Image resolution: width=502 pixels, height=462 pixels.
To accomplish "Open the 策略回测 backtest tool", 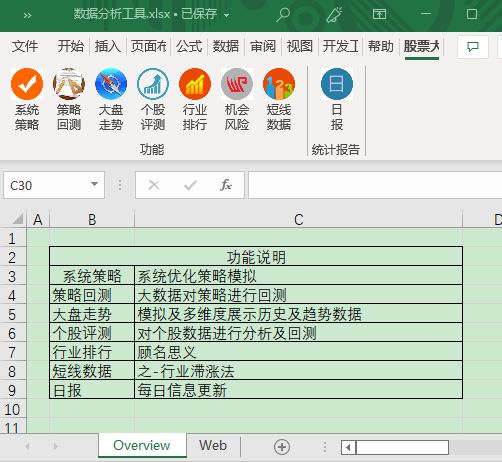I will tap(69, 99).
